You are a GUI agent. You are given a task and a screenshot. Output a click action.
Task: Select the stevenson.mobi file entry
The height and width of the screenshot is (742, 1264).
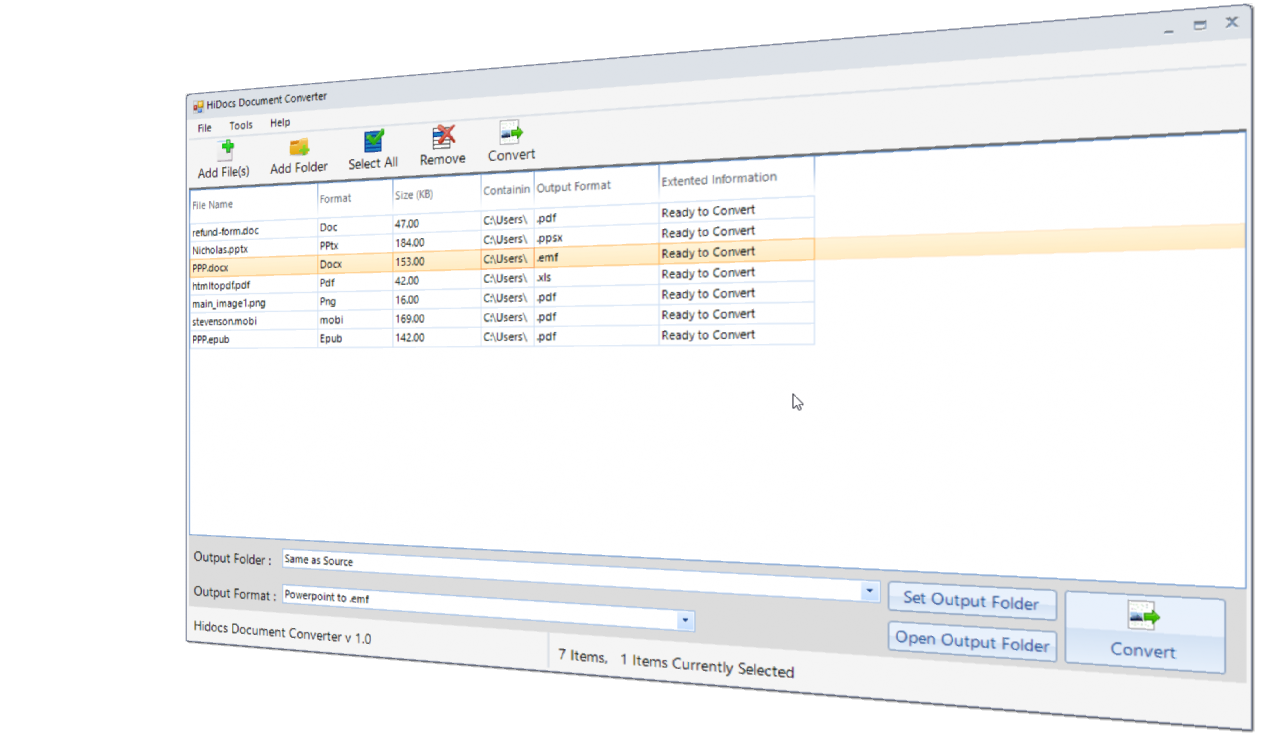[225, 319]
